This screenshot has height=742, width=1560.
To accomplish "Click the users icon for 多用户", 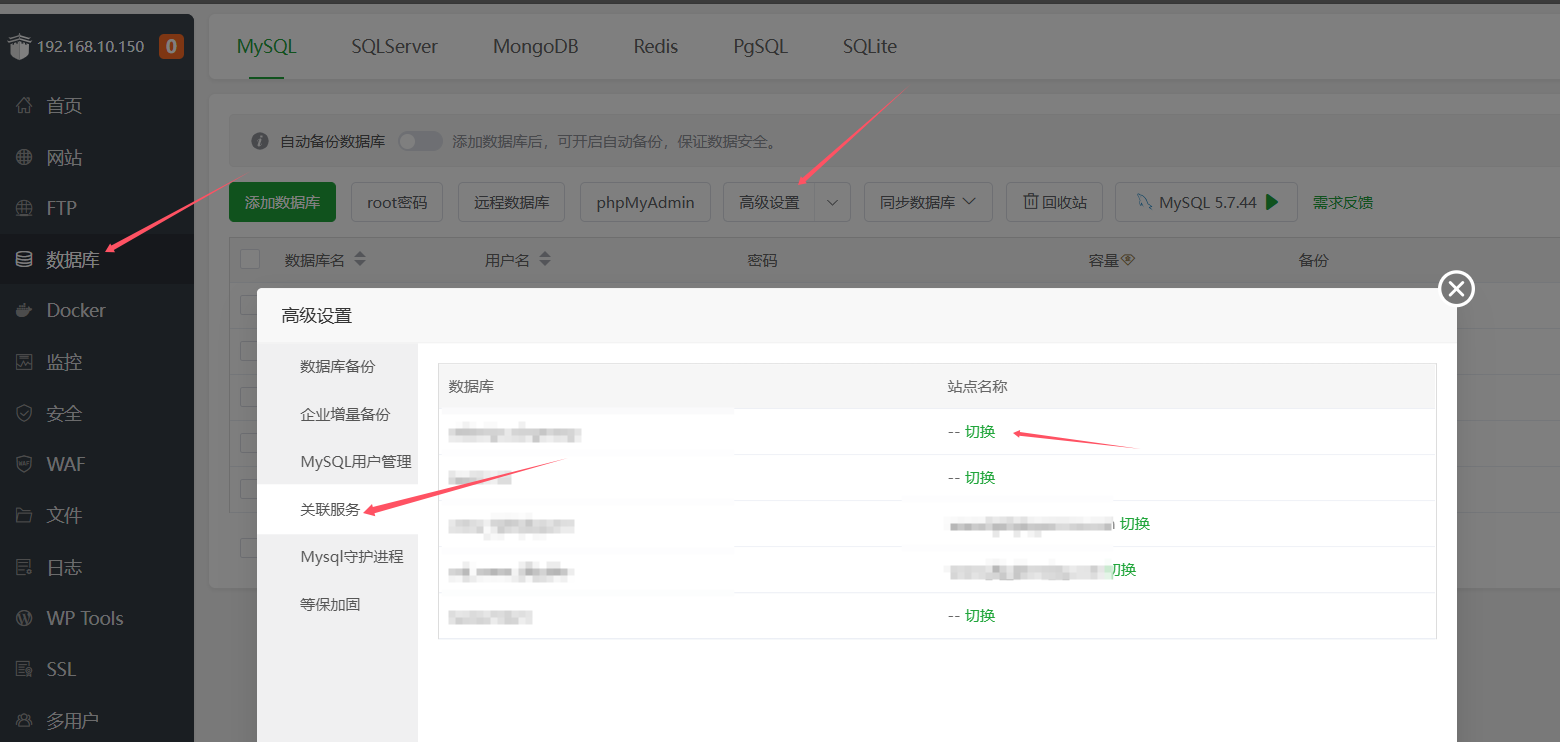I will pos(24,720).
